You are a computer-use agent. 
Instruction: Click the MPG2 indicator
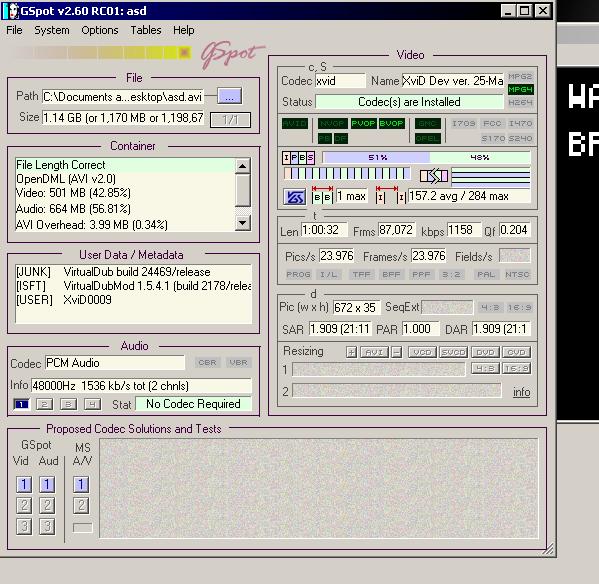coord(520,76)
